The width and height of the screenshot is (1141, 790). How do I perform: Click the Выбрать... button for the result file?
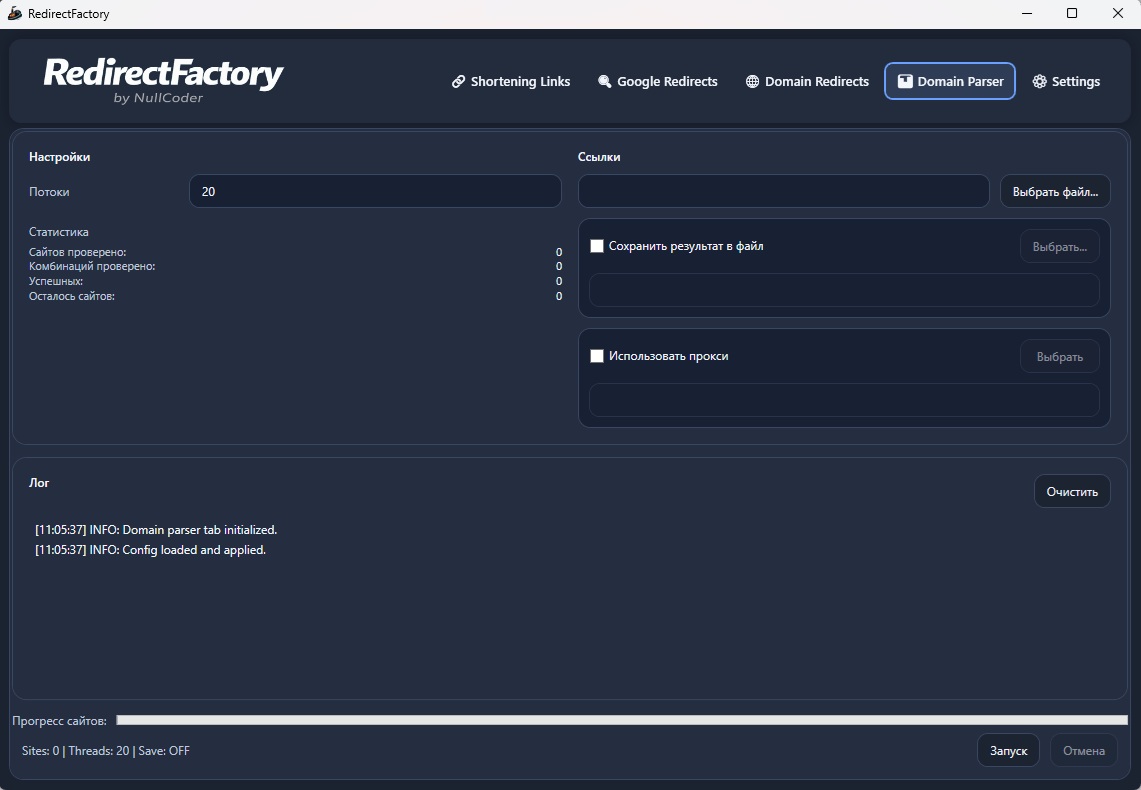pyautogui.click(x=1060, y=247)
